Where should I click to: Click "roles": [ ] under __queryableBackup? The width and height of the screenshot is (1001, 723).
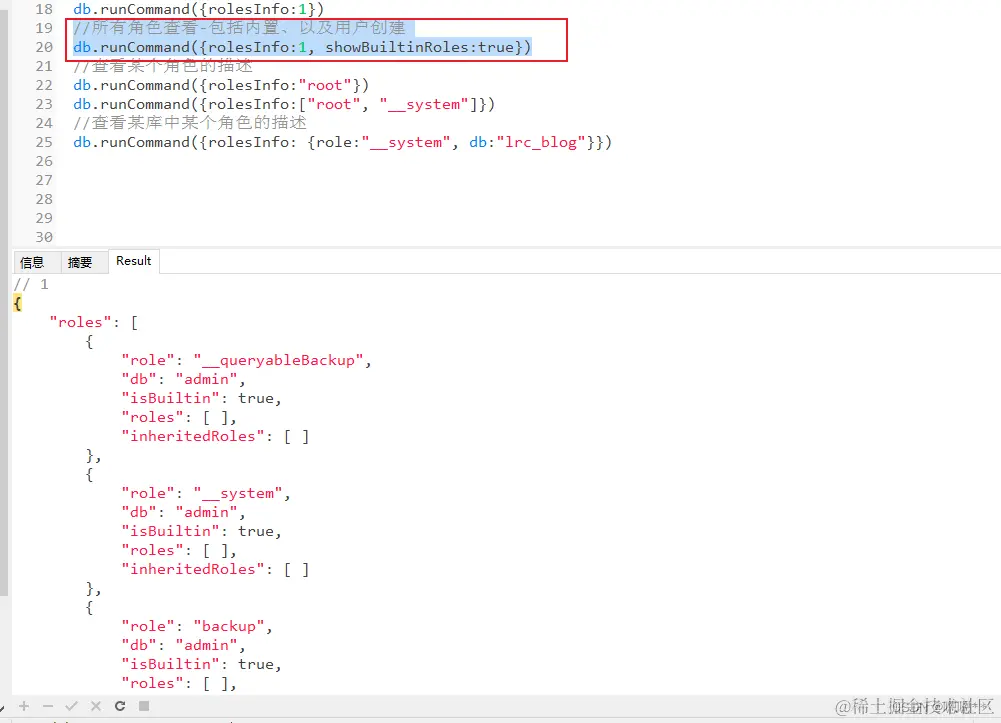175,417
